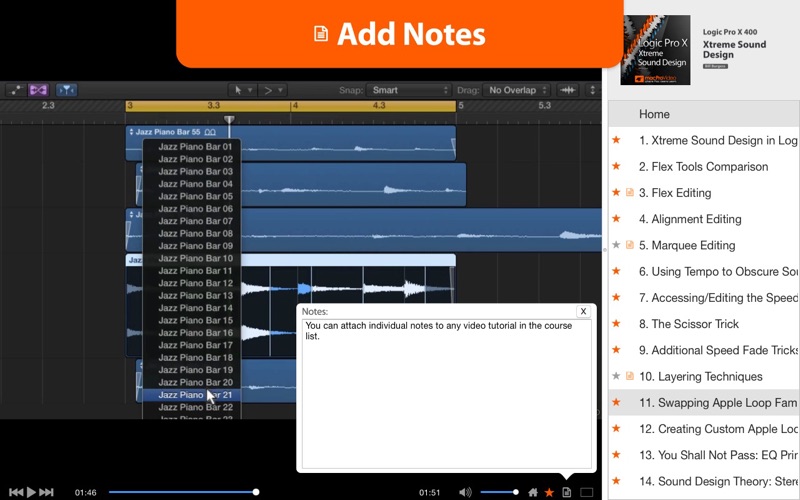Toggle favorite star for The Scissor Trick
Viewport: 800px width, 500px height.
click(x=616, y=324)
